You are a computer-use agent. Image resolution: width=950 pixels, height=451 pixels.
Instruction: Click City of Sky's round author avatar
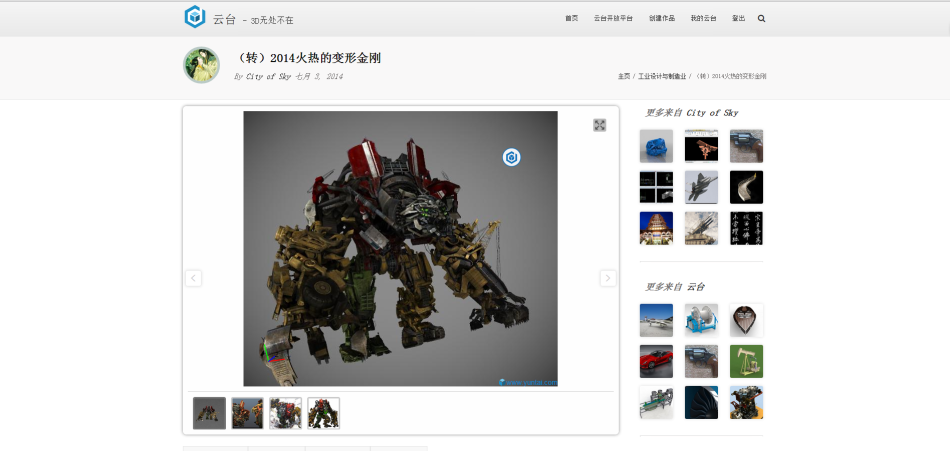click(x=201, y=65)
